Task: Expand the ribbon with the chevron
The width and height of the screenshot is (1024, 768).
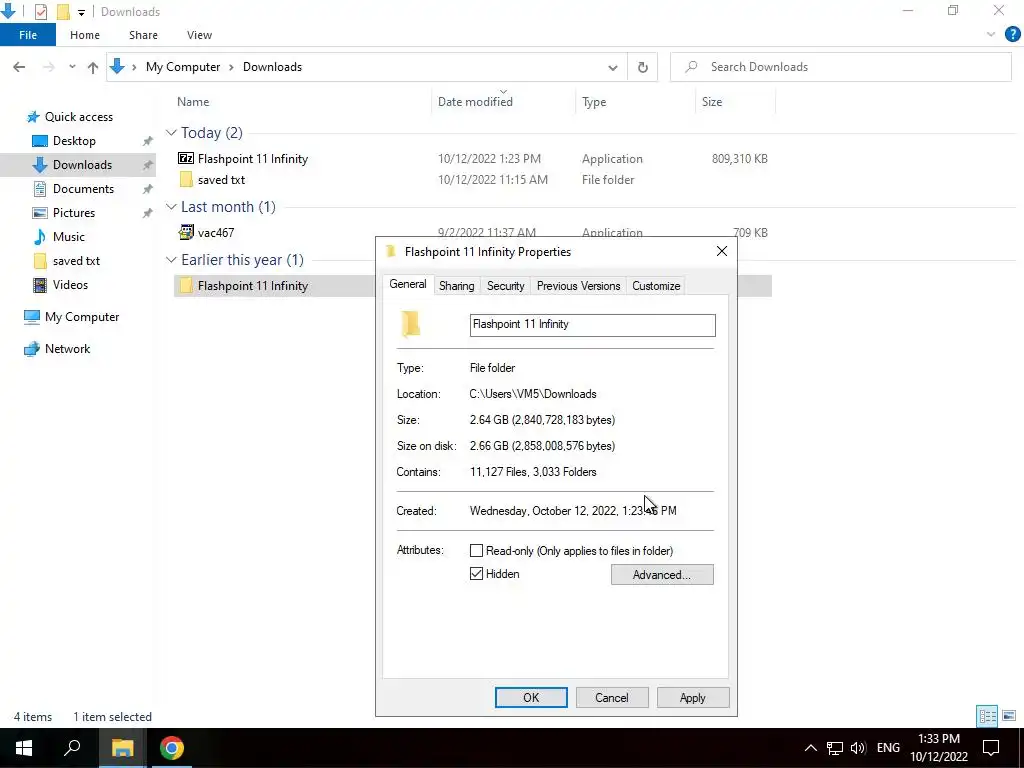Action: pyautogui.click(x=991, y=35)
